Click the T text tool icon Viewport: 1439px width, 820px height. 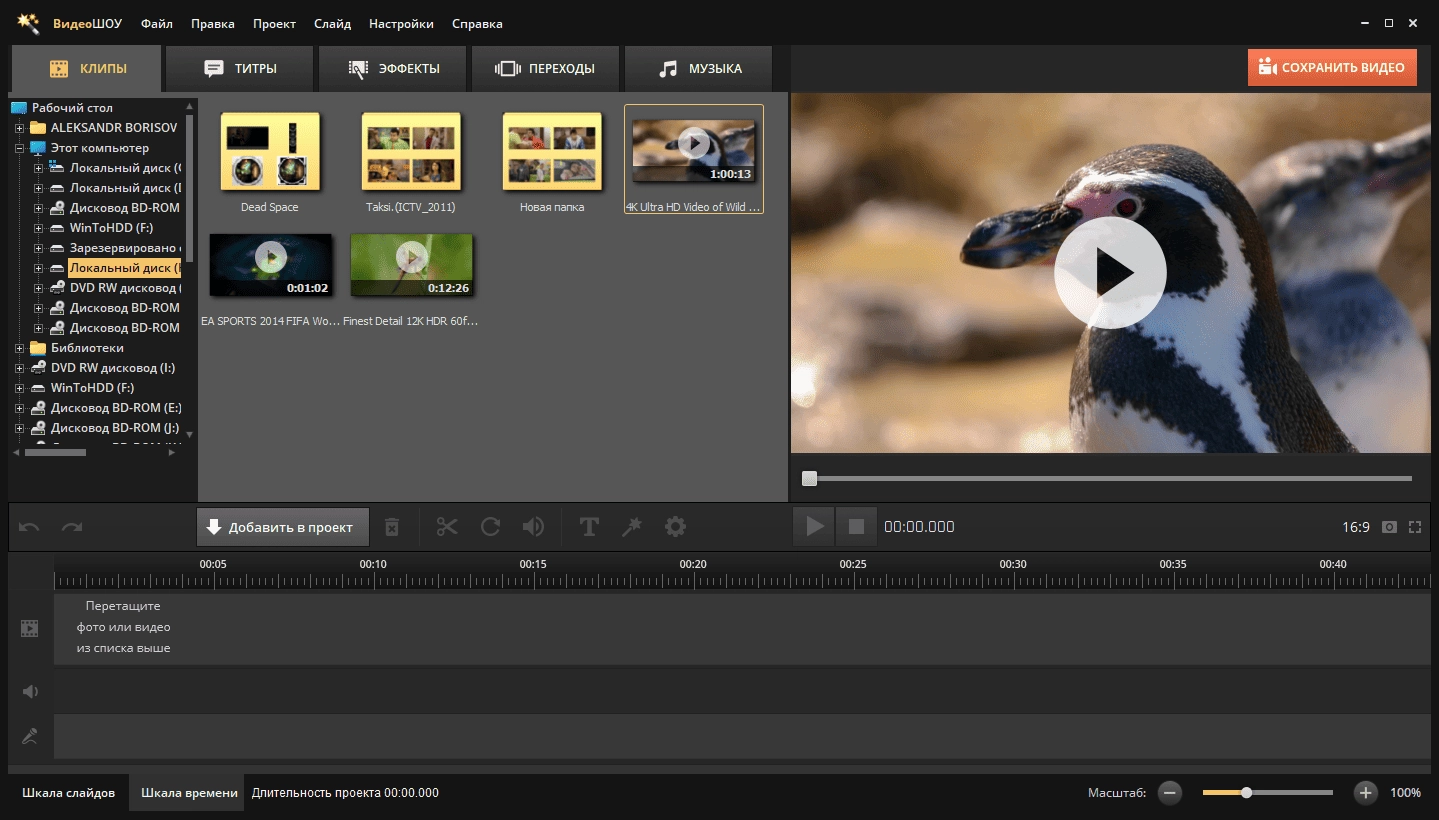[589, 527]
